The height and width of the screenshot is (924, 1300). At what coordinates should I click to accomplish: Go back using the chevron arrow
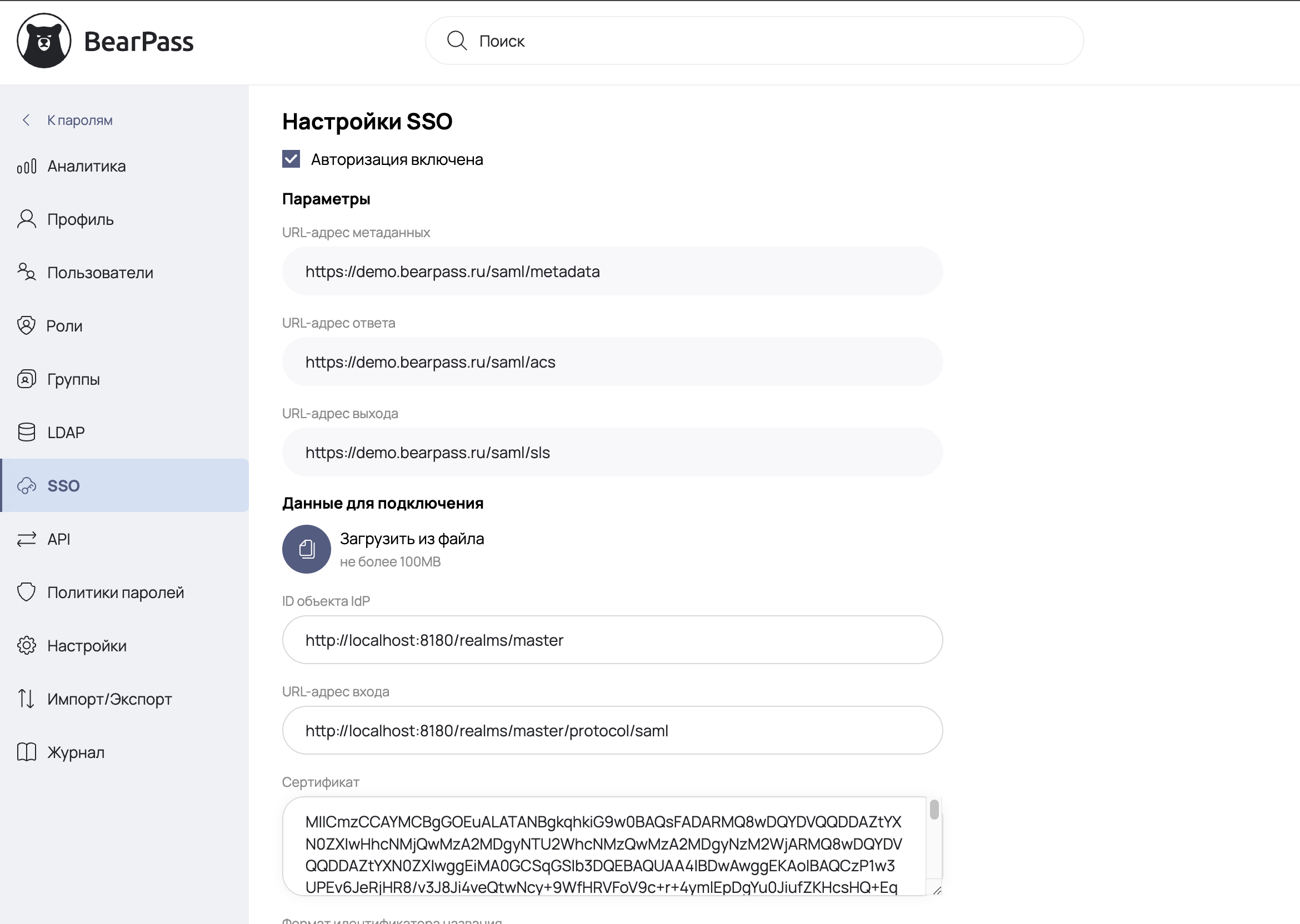click(26, 120)
